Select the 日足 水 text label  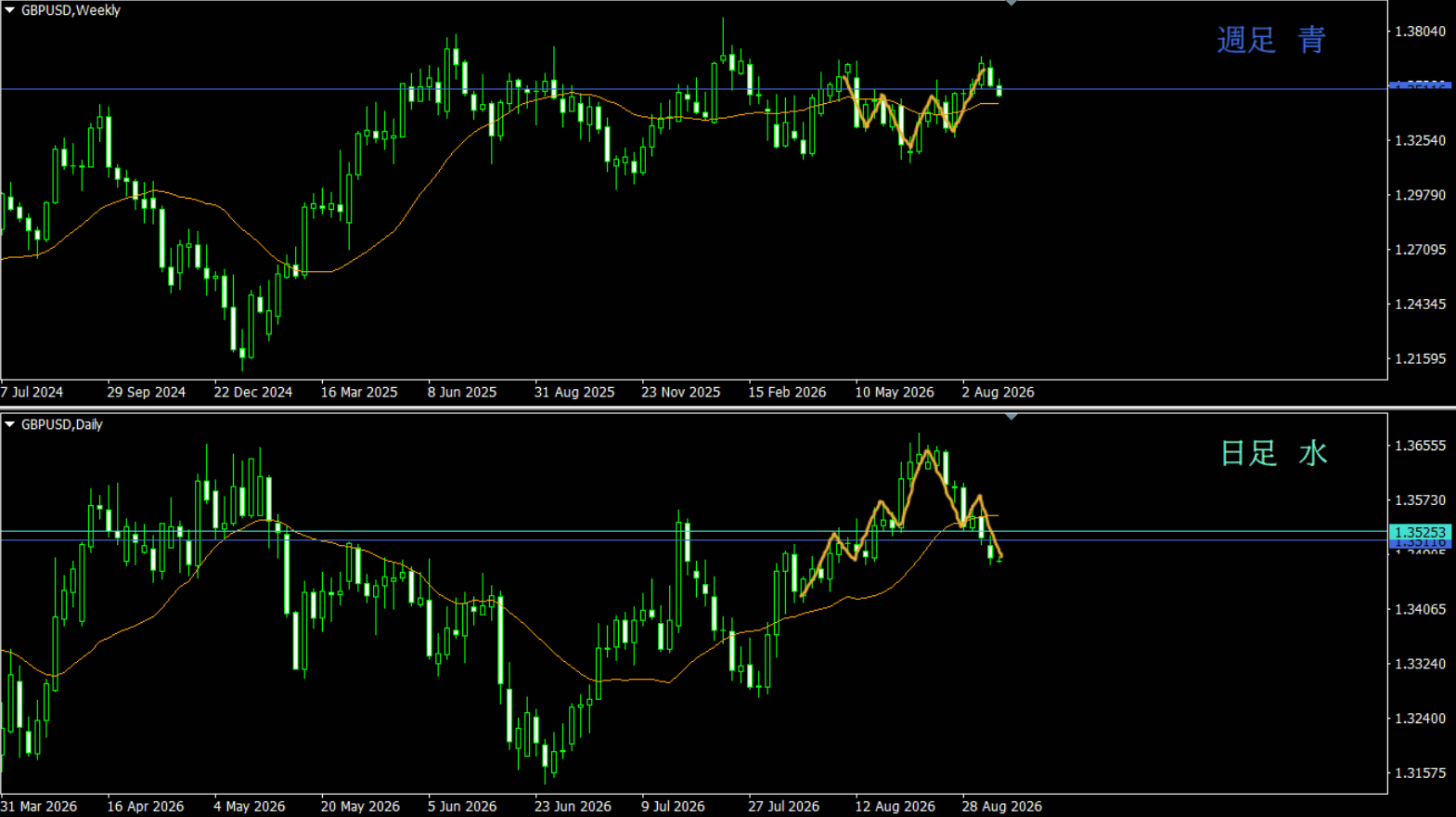point(1273,453)
